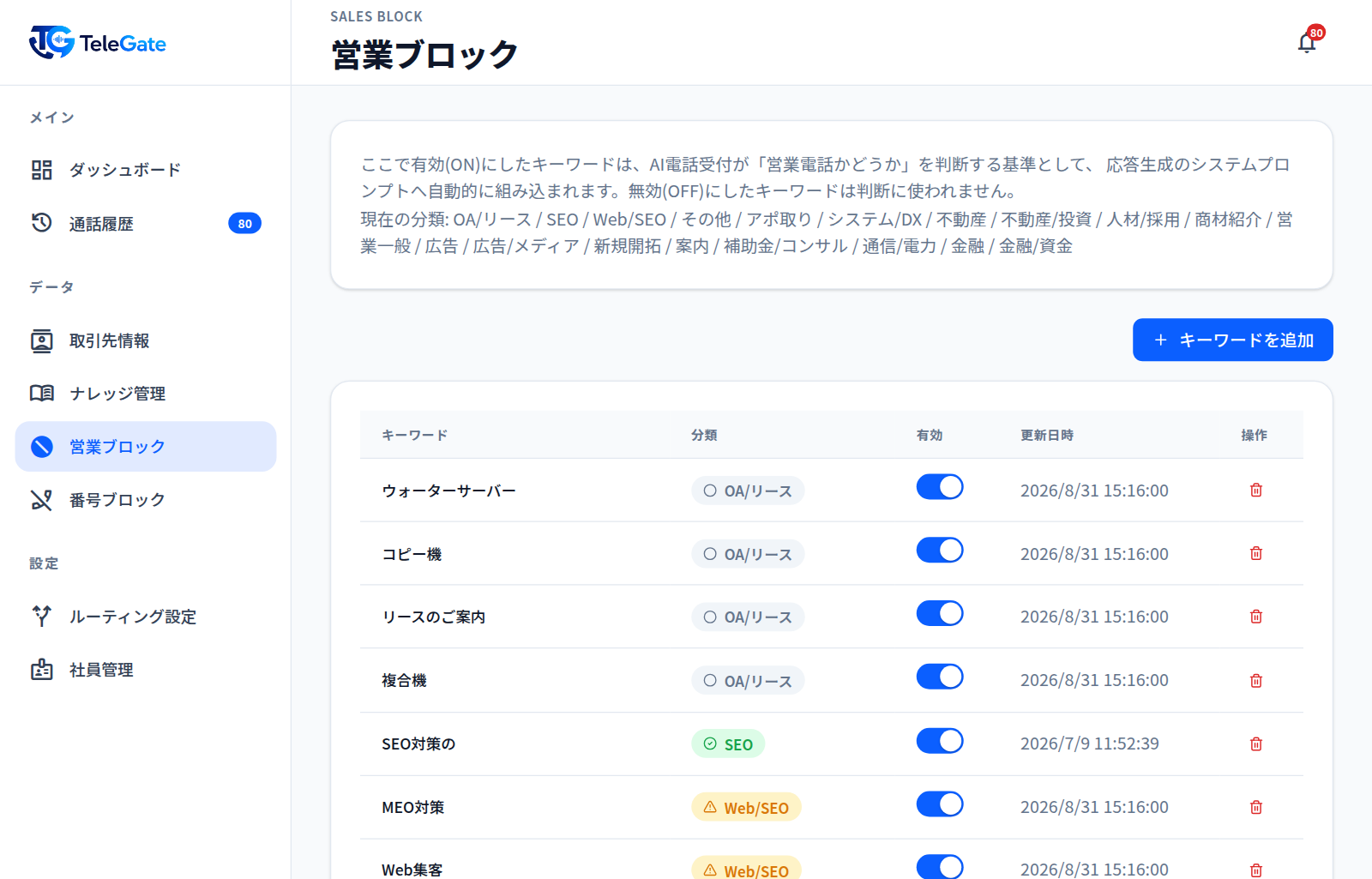Click the 分類 column header

pos(704,435)
